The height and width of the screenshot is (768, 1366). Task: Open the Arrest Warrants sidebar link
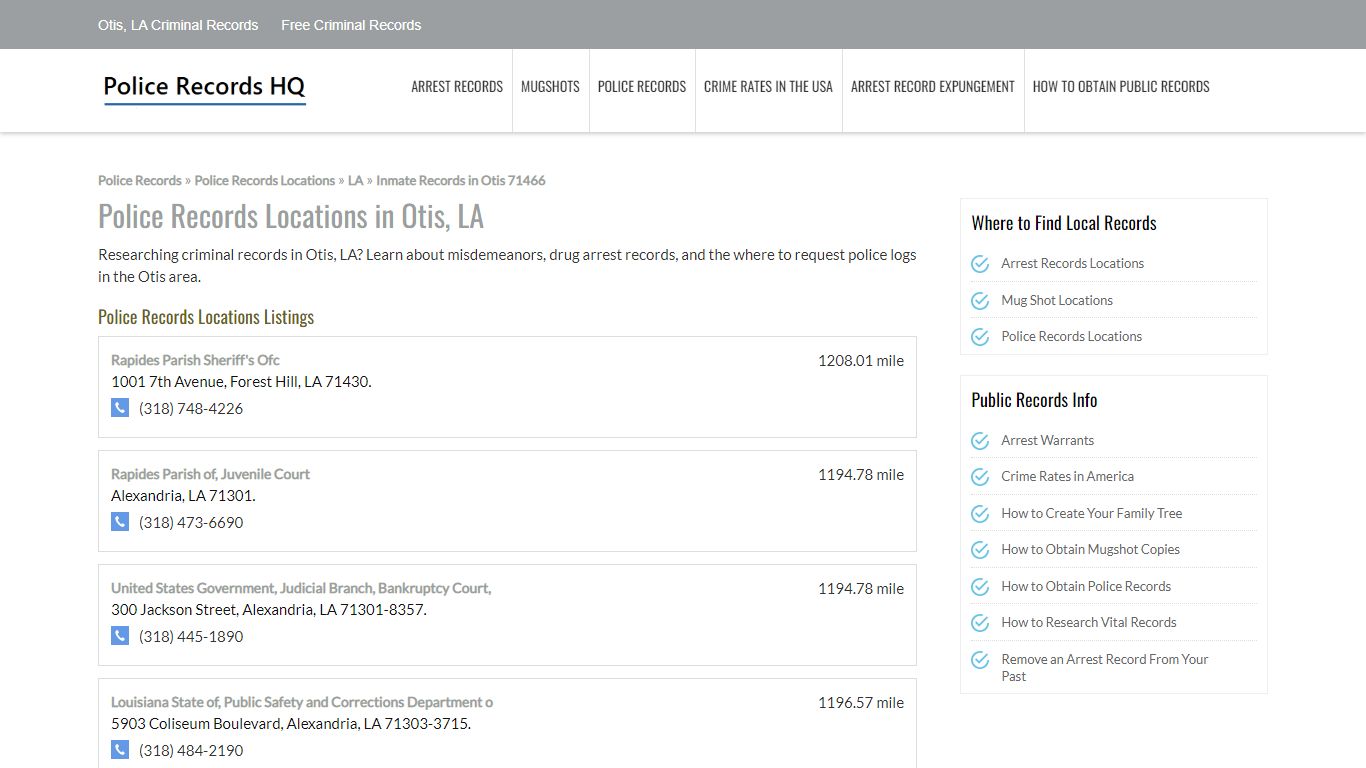1048,441
